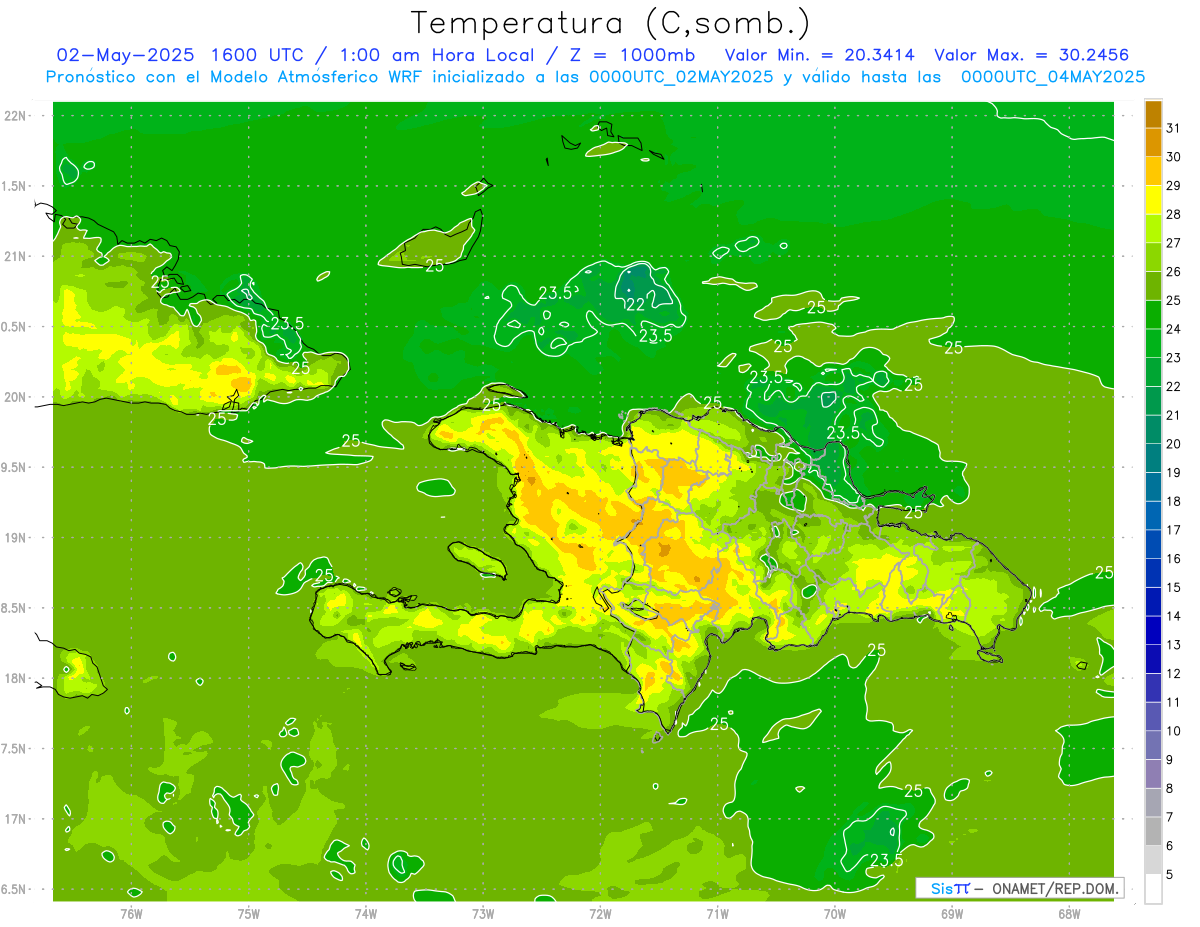Screen dimensions: 1200x927
Task: Click the 71W longitude axis label
Action: pyautogui.click(x=717, y=913)
